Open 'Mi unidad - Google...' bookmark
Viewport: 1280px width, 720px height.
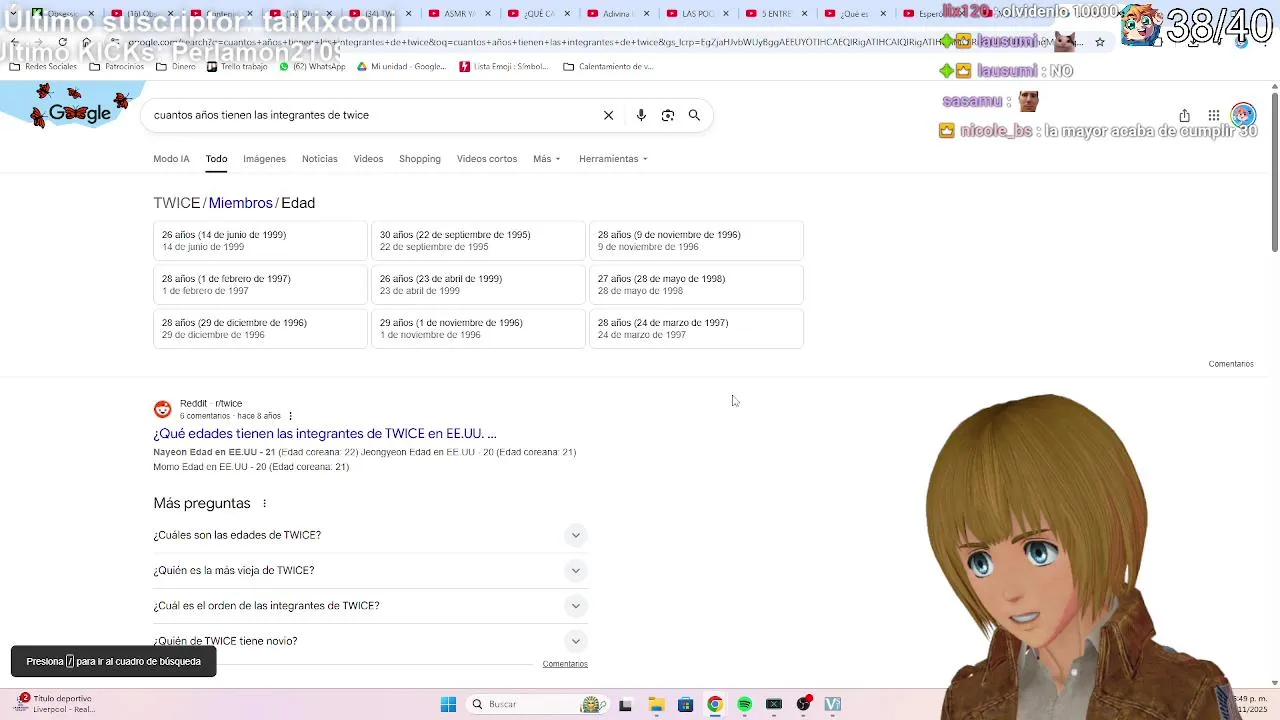click(400, 67)
